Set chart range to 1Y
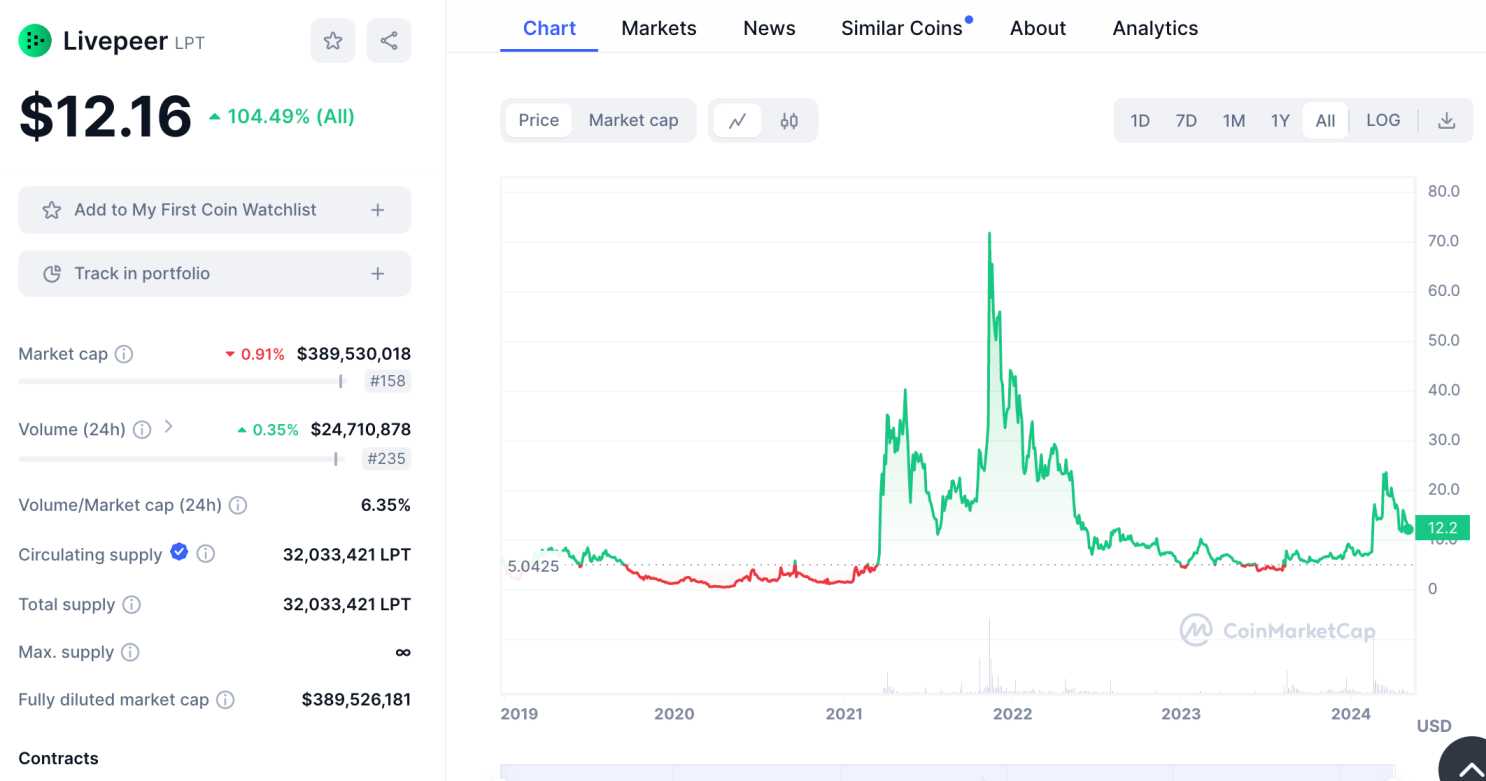The width and height of the screenshot is (1486, 781). pos(1280,121)
